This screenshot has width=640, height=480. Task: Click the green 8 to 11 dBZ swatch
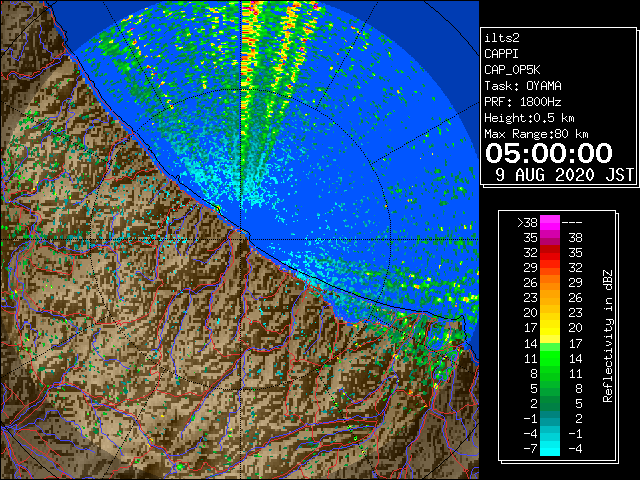[x=550, y=373]
